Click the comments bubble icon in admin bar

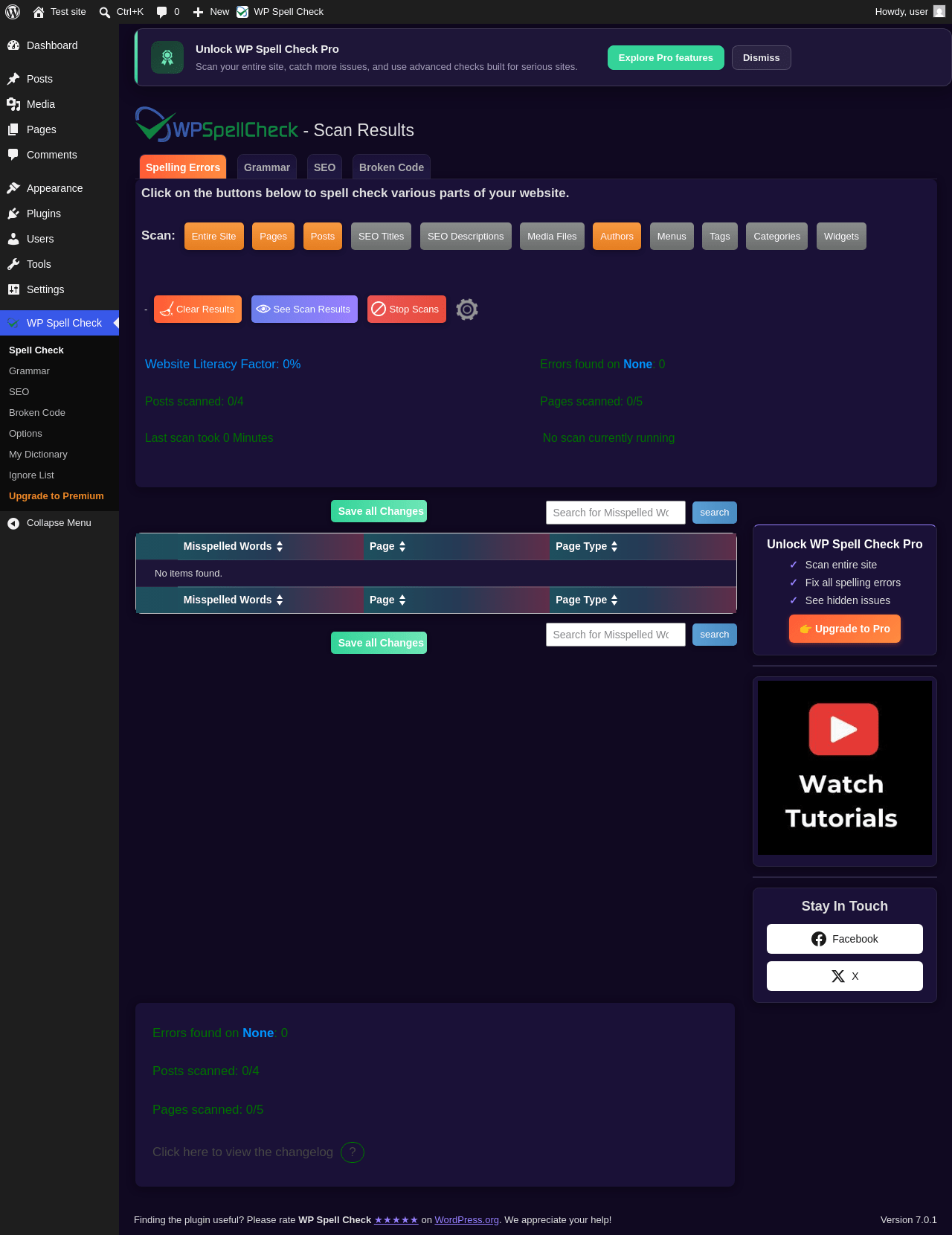(x=161, y=12)
